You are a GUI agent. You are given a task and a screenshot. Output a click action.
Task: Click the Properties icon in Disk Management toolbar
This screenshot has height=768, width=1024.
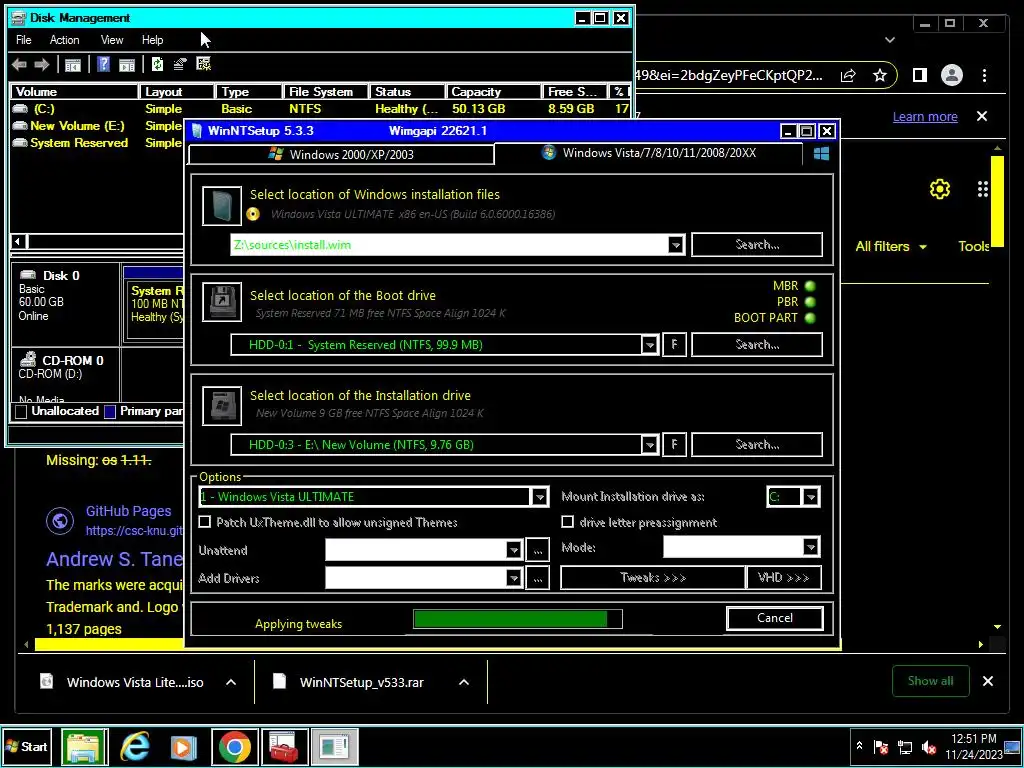(x=180, y=64)
